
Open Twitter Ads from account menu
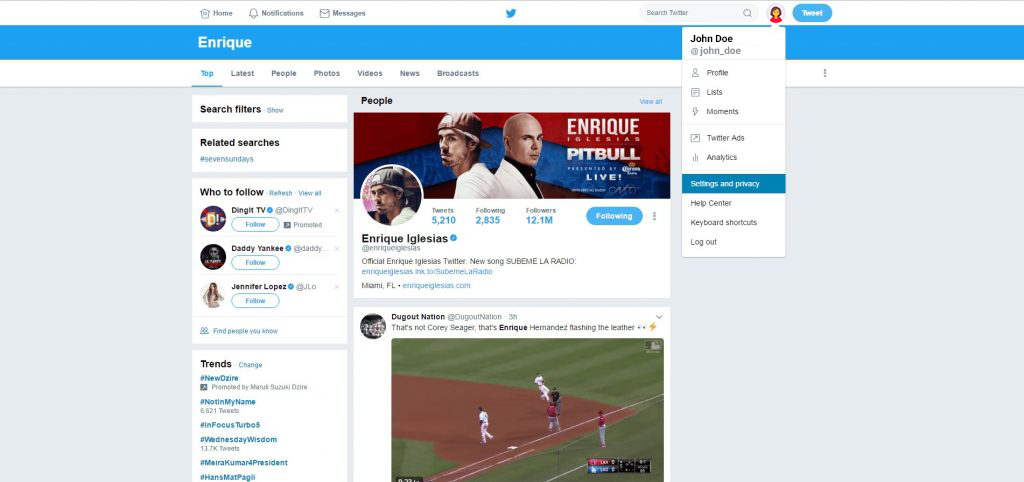click(733, 138)
